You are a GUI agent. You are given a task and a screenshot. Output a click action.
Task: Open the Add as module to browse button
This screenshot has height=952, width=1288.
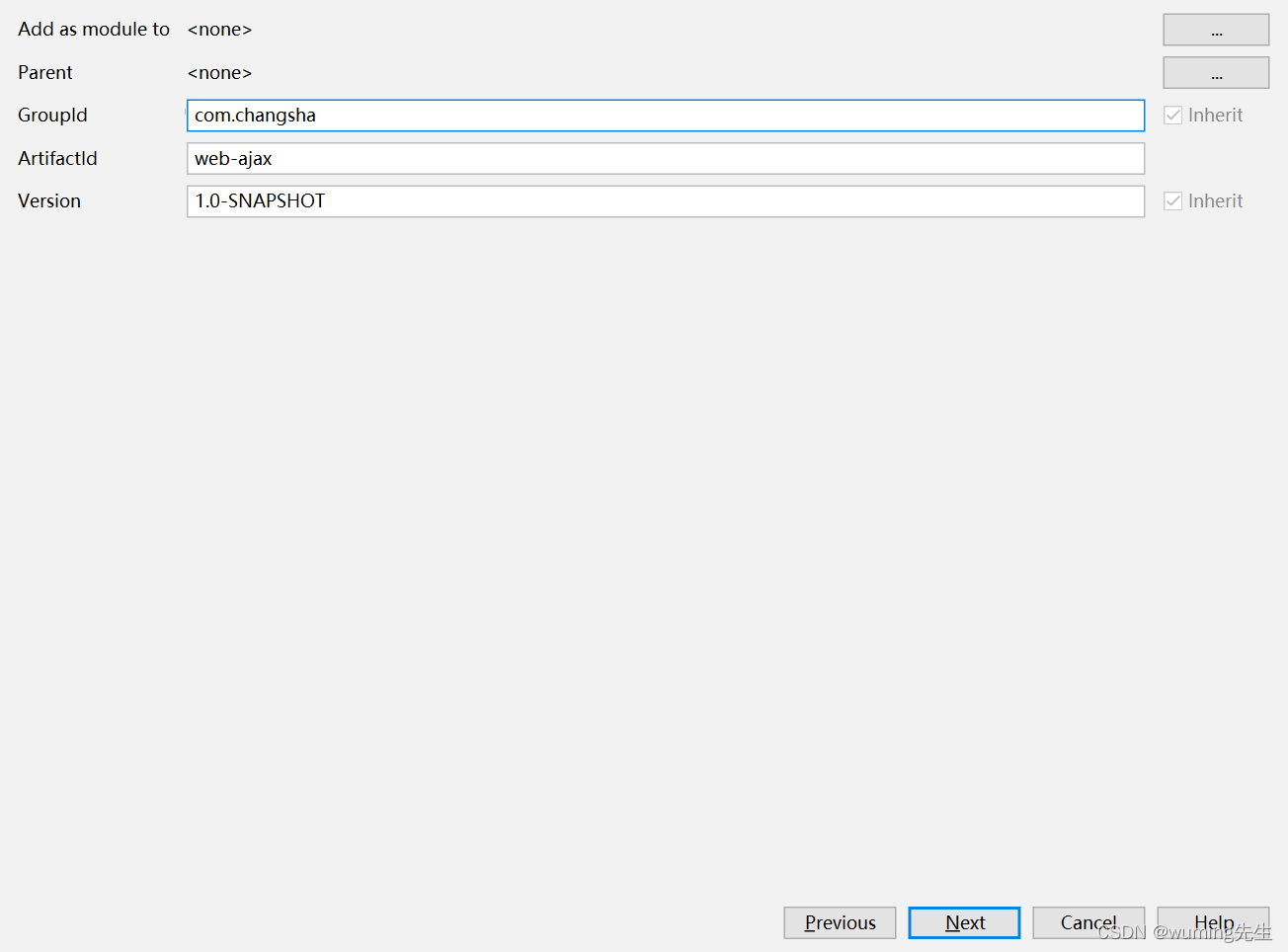[x=1216, y=30]
